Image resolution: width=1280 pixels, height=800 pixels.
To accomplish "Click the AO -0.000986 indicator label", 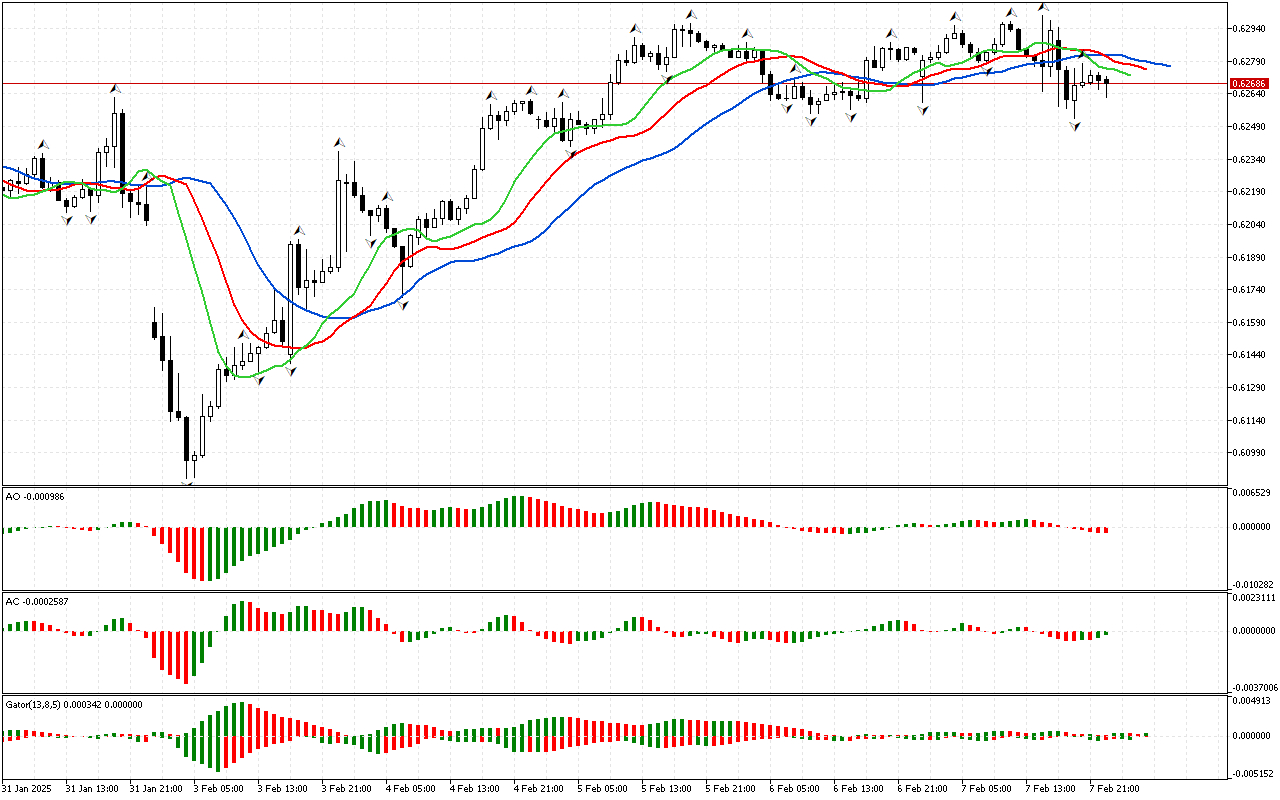I will [34, 496].
